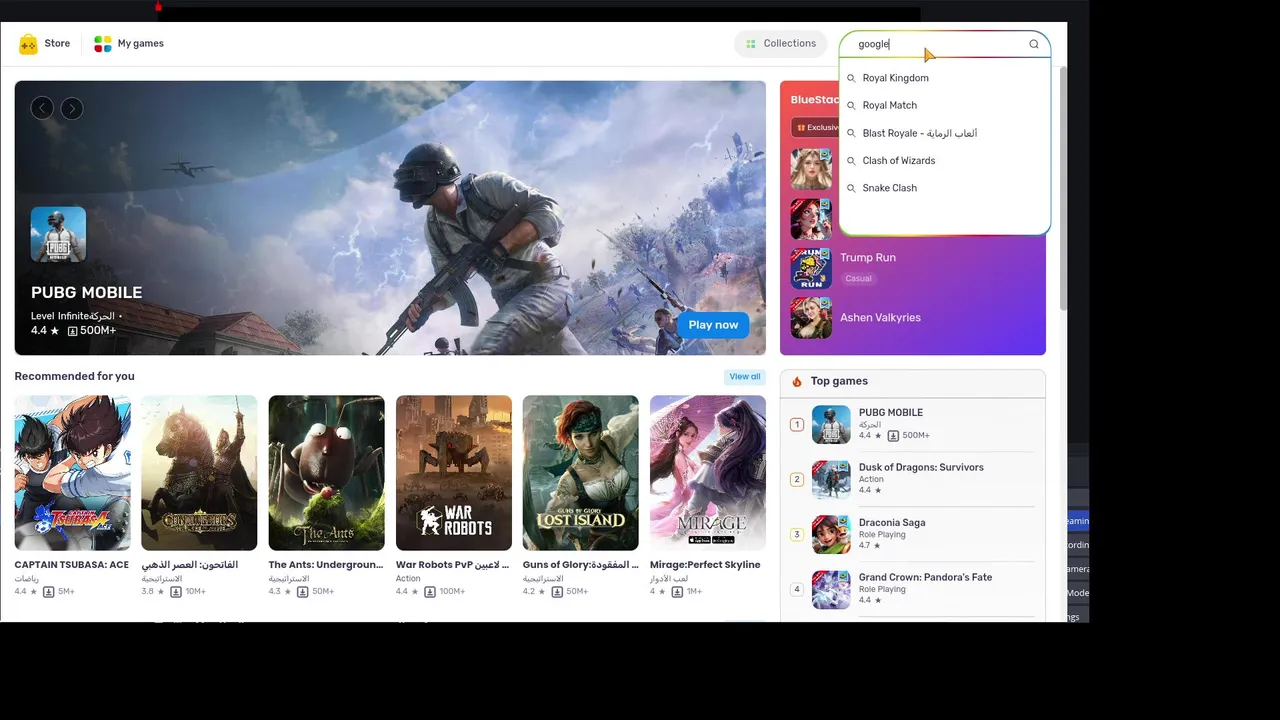Image resolution: width=1280 pixels, height=720 pixels.
Task: Click the Top games flame icon
Action: (x=797, y=382)
